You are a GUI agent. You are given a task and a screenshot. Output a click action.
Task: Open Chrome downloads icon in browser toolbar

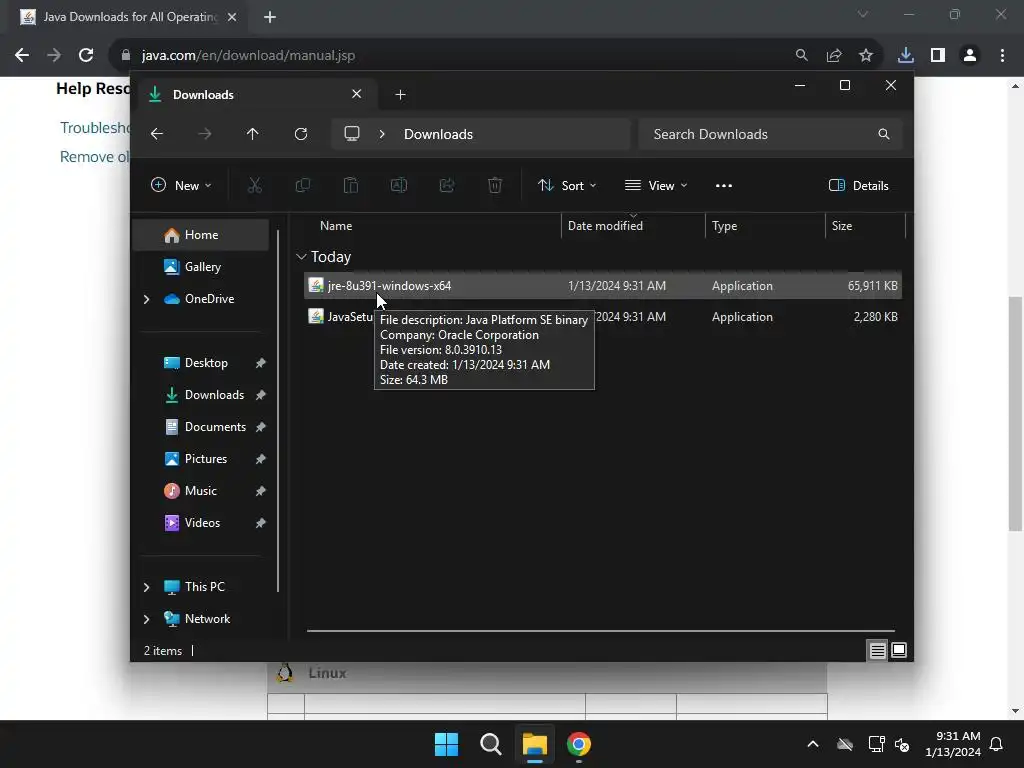pos(906,56)
